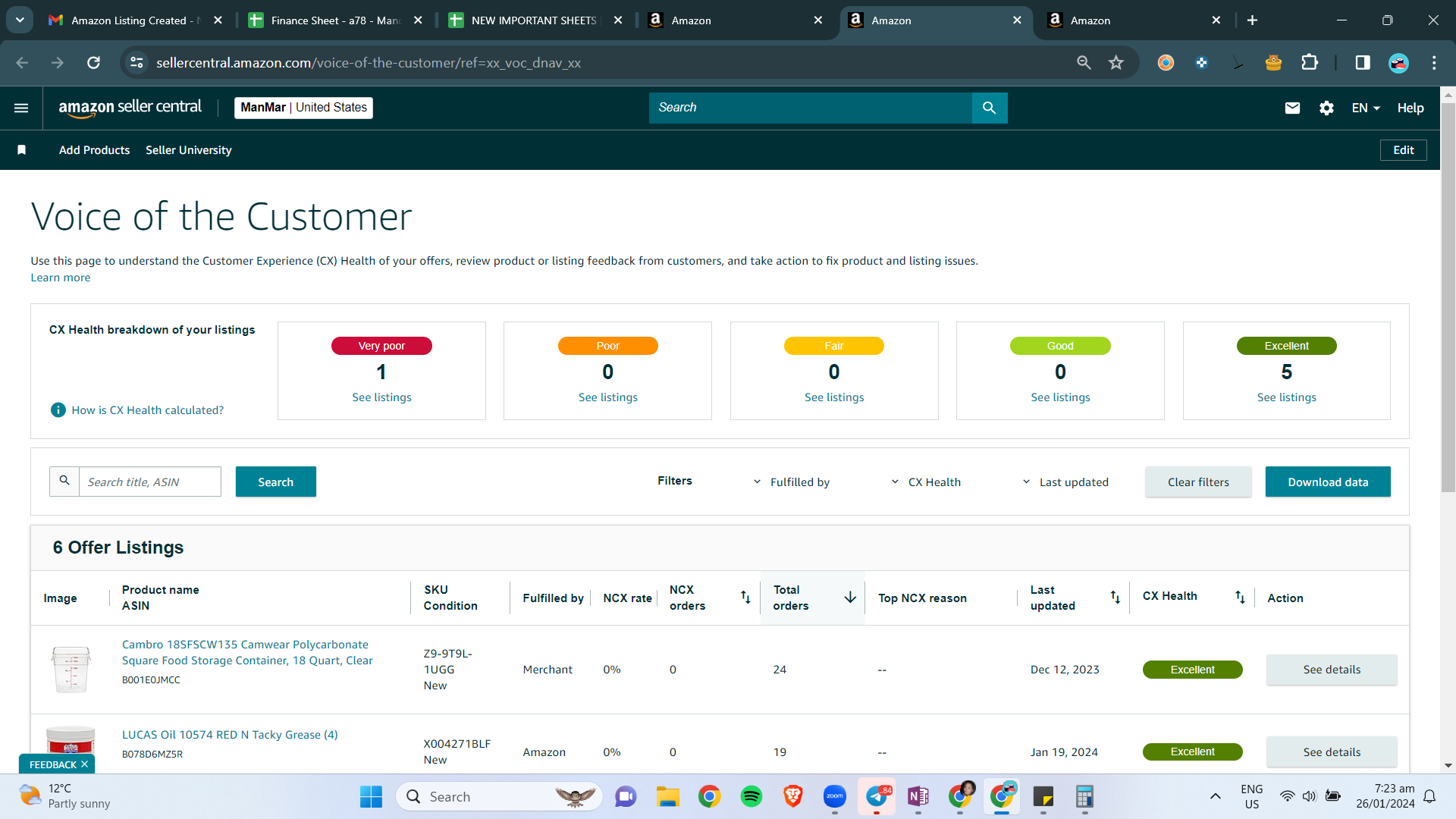The width and height of the screenshot is (1456, 819).
Task: See listings under the Poor card
Action: (x=608, y=397)
